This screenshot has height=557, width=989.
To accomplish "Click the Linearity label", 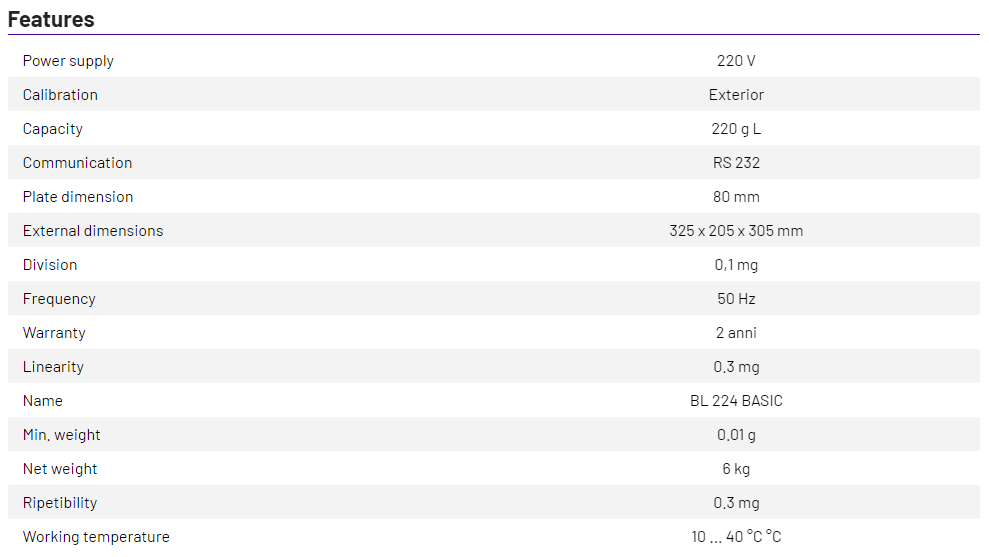I will tap(53, 367).
